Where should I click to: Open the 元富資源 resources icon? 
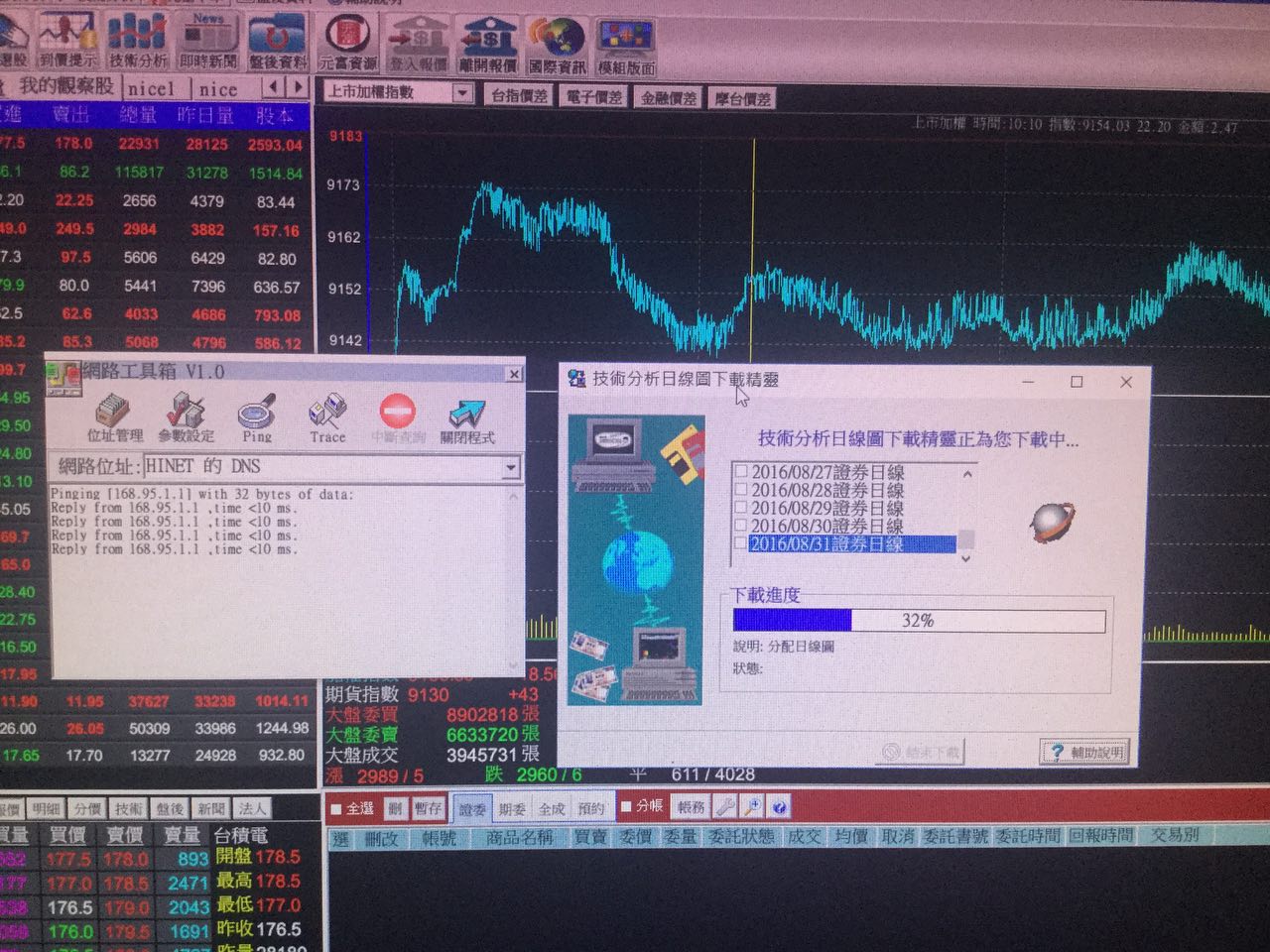pyautogui.click(x=347, y=45)
